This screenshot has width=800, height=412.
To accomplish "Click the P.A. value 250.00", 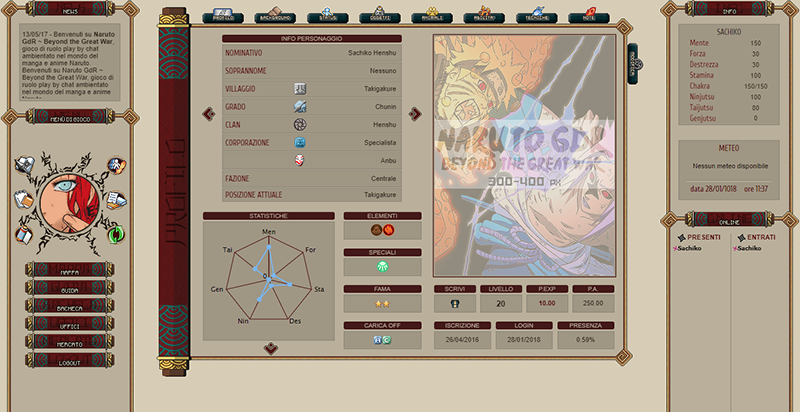I will pos(593,303).
